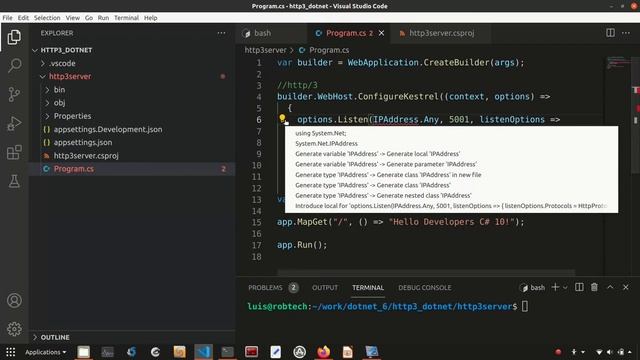Open the Edit menu
The width and height of the screenshot is (640, 360).
(23, 18)
